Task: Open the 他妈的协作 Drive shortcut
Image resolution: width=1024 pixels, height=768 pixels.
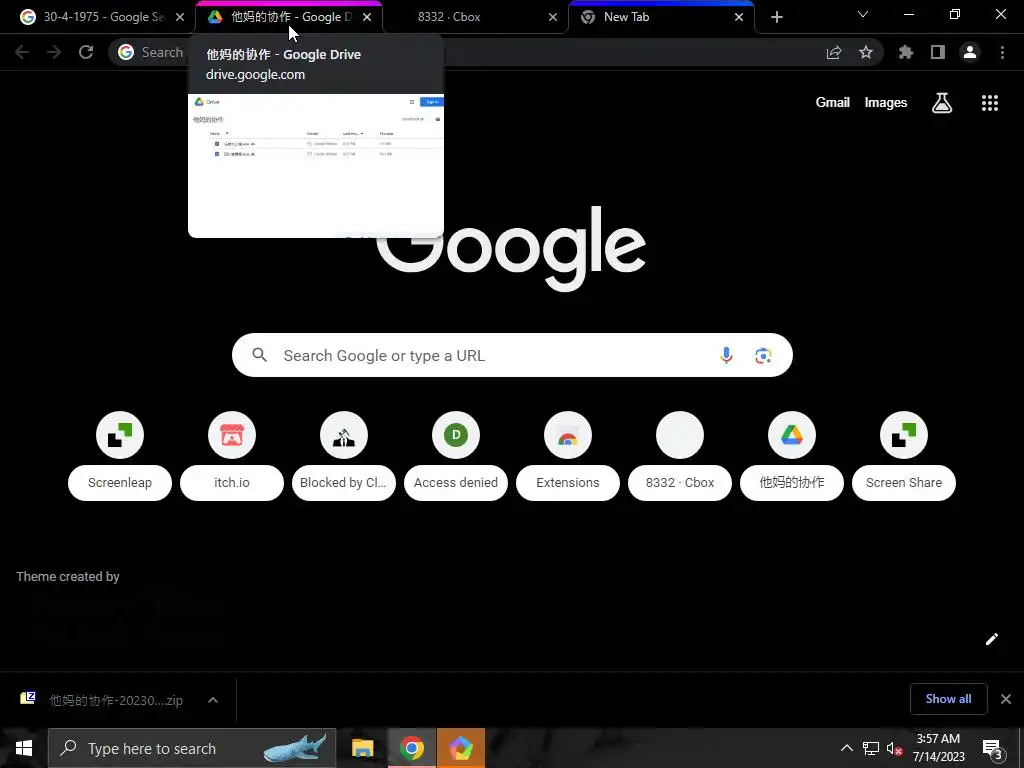Action: pyautogui.click(x=792, y=456)
